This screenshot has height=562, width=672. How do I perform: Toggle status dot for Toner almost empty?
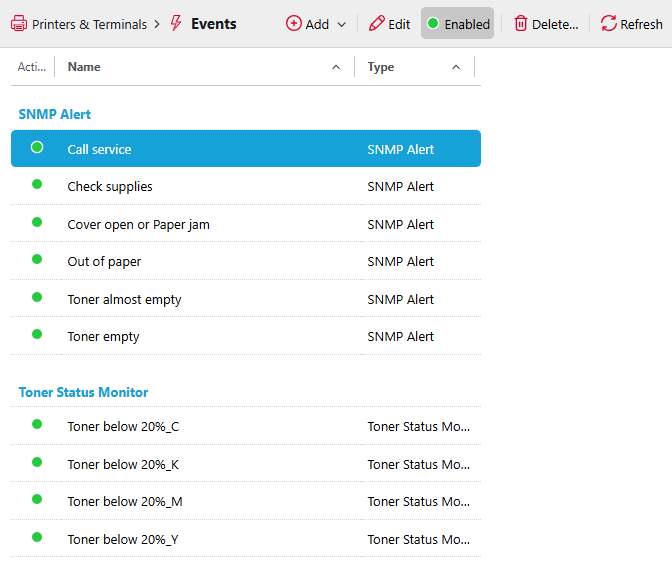click(37, 297)
